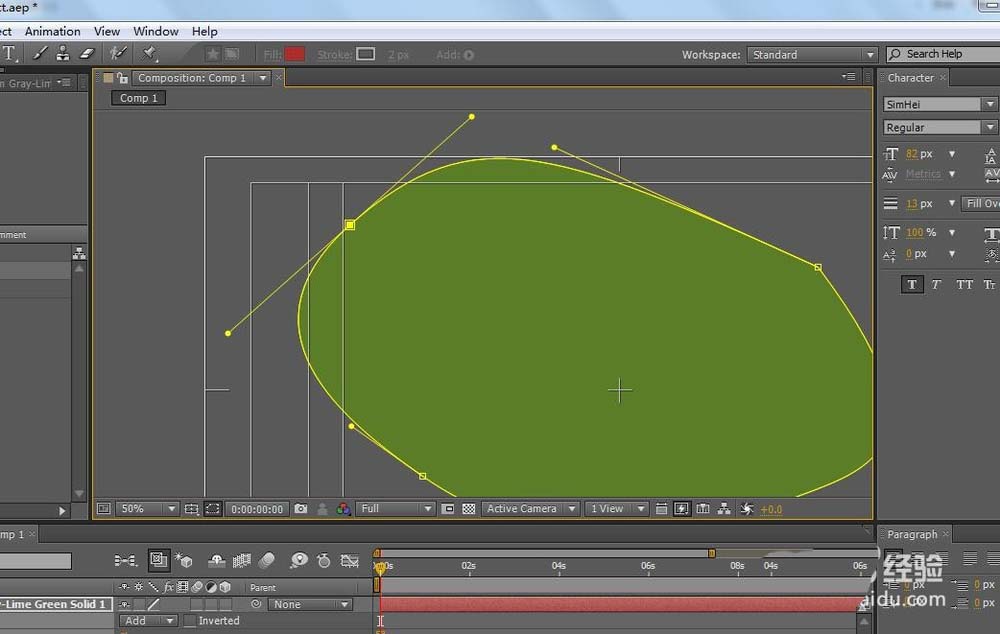Open the Stroke color swatch
Viewport: 1000px width, 634px height.
tap(365, 54)
